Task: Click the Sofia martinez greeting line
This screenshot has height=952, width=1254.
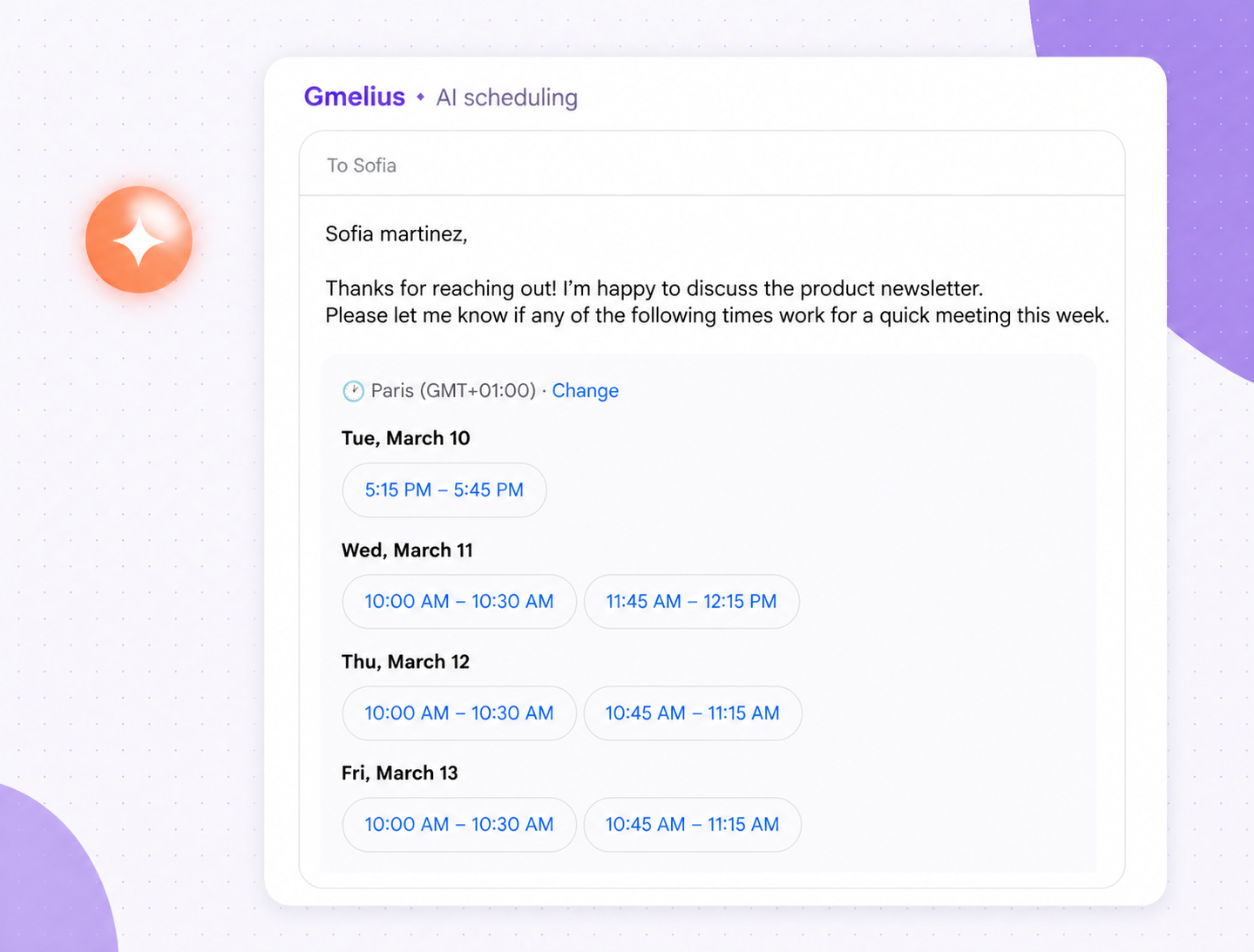Action: point(397,234)
